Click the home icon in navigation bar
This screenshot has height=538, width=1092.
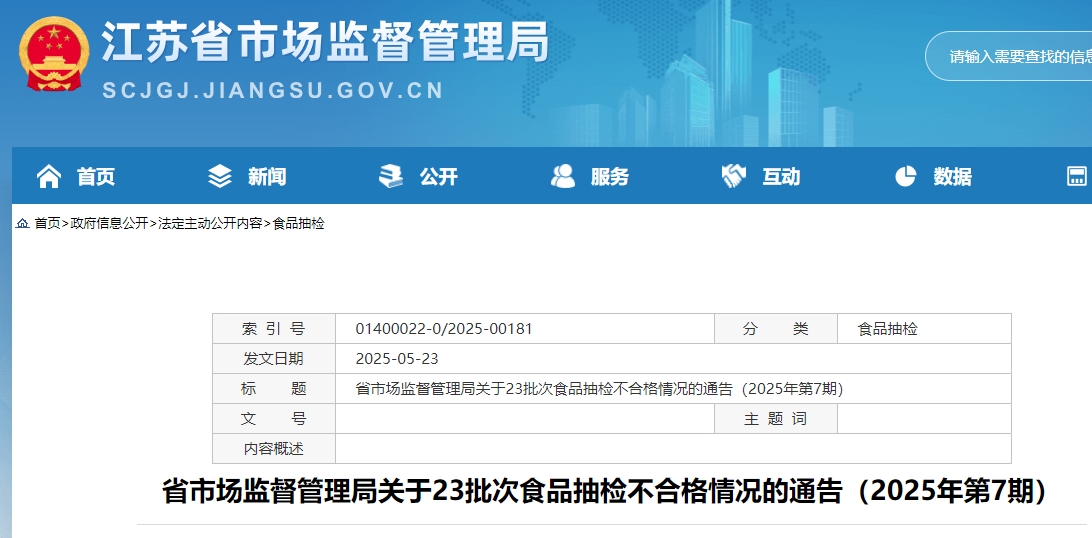pos(49,177)
